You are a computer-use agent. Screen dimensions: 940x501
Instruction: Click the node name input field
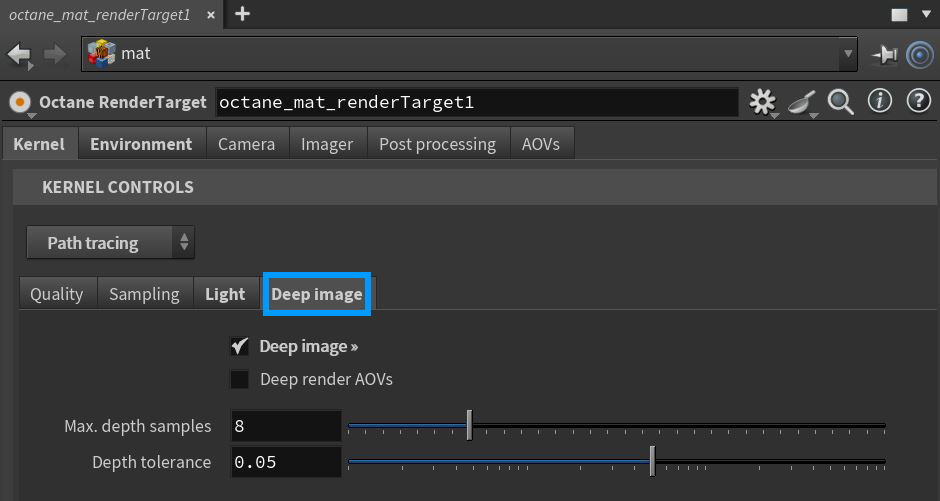point(476,102)
